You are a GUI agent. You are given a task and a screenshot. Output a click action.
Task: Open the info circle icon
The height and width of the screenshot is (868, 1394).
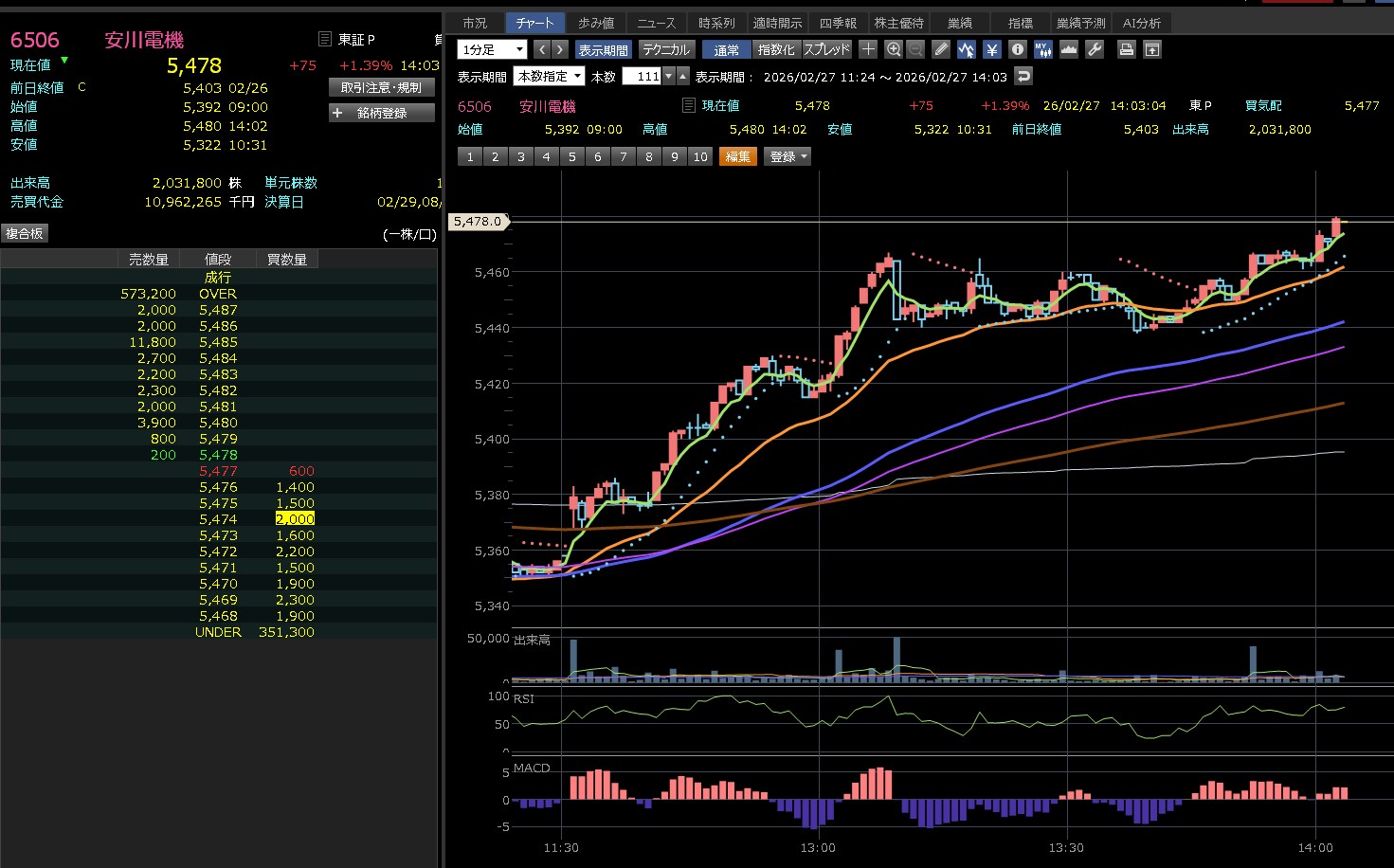coord(1018,49)
